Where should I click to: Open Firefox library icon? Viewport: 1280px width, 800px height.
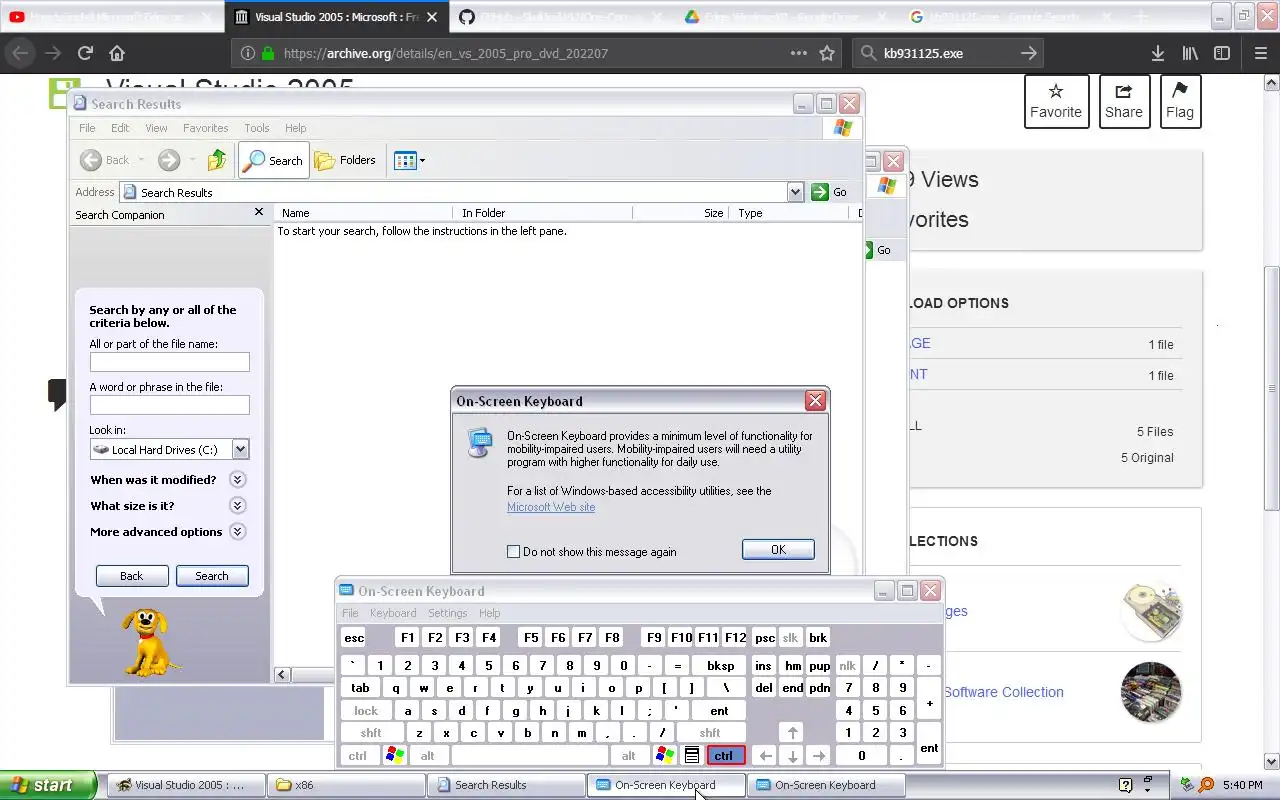pos(1190,53)
